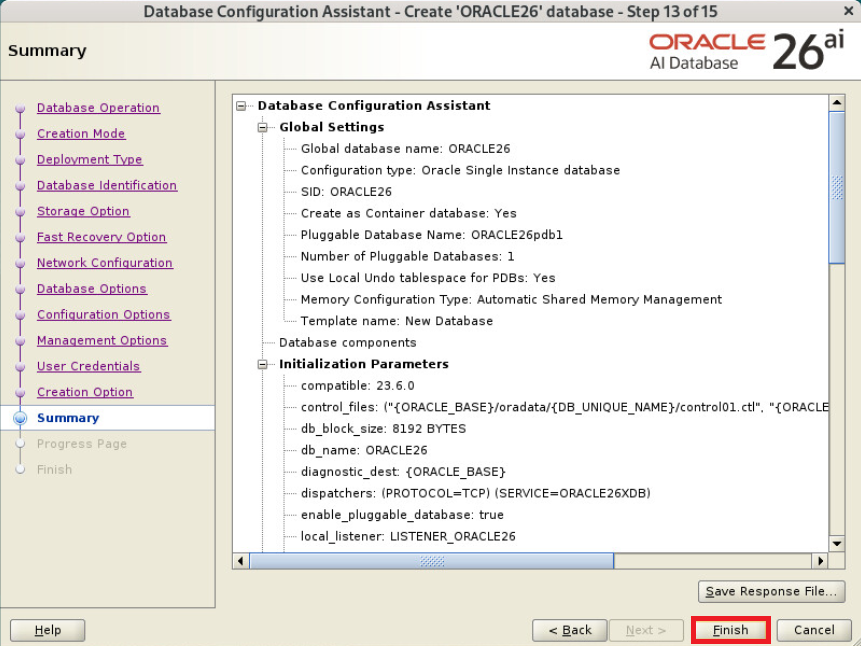
Task: Click the vertical scrollbar up arrow
Action: pos(836,103)
